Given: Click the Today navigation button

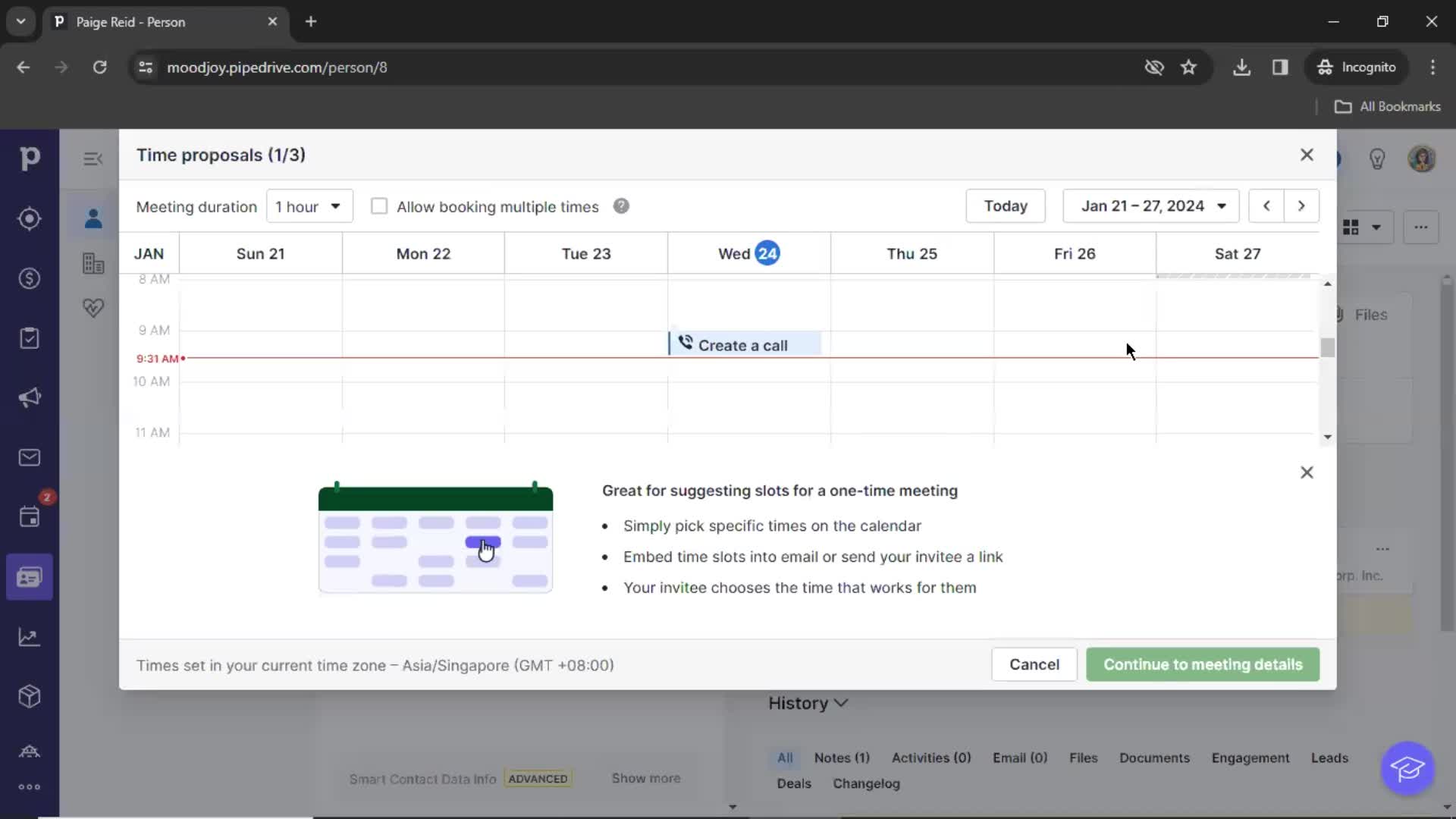Looking at the screenshot, I should 1005,206.
